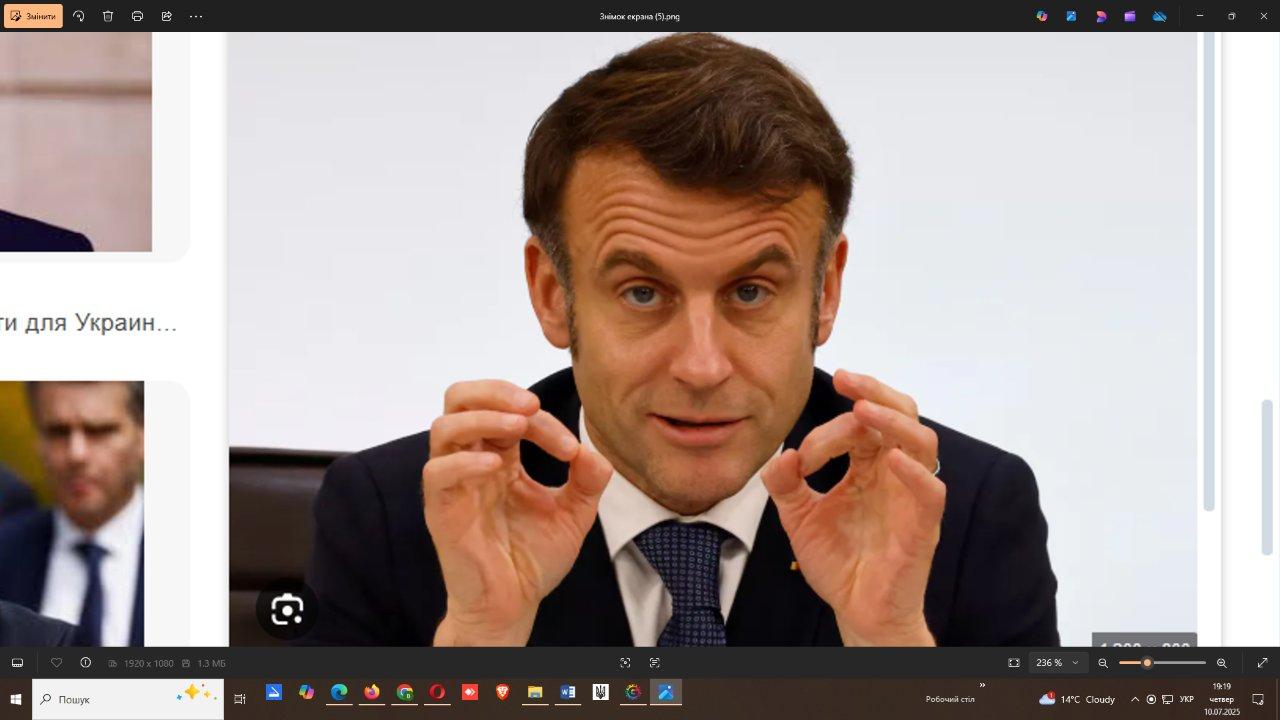Expand the Робочий стіл toolbar chevron
Image resolution: width=1280 pixels, height=720 pixels.
(982, 686)
